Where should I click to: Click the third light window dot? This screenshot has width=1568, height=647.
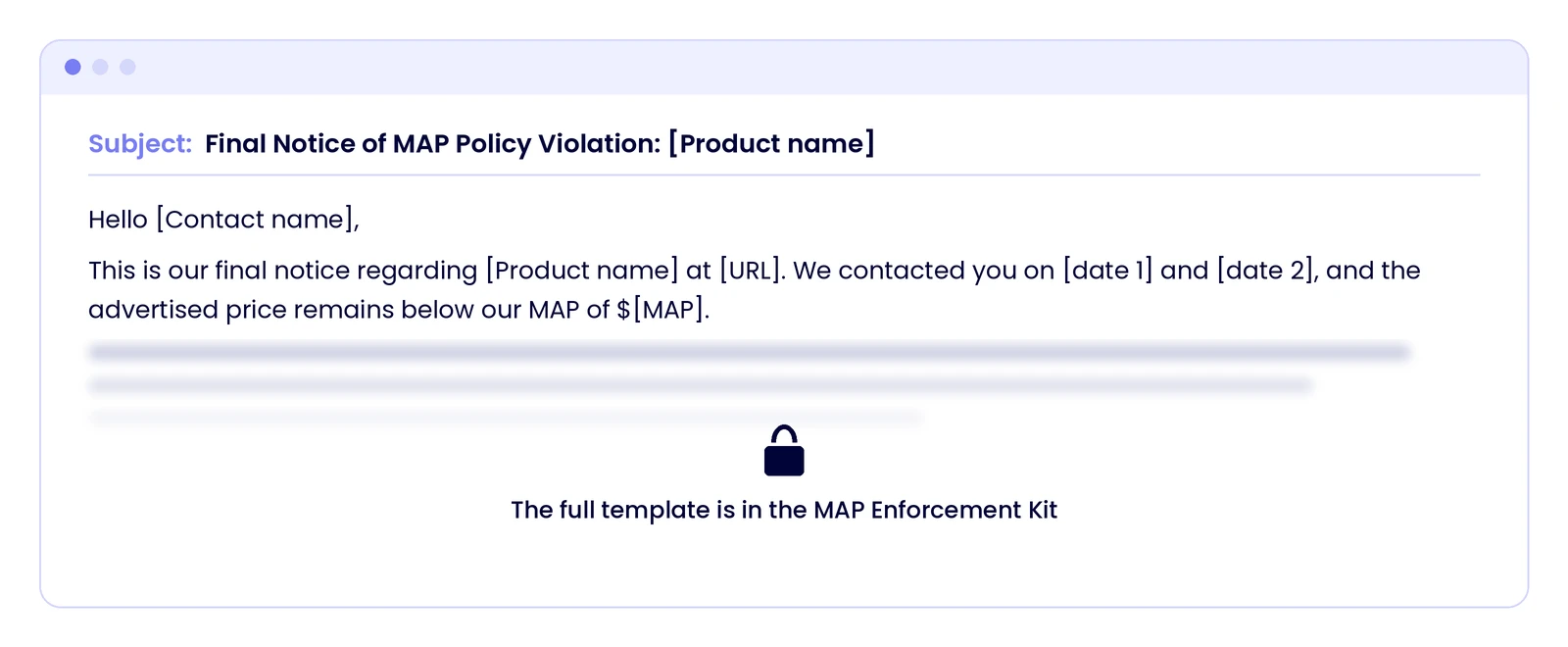pos(127,67)
